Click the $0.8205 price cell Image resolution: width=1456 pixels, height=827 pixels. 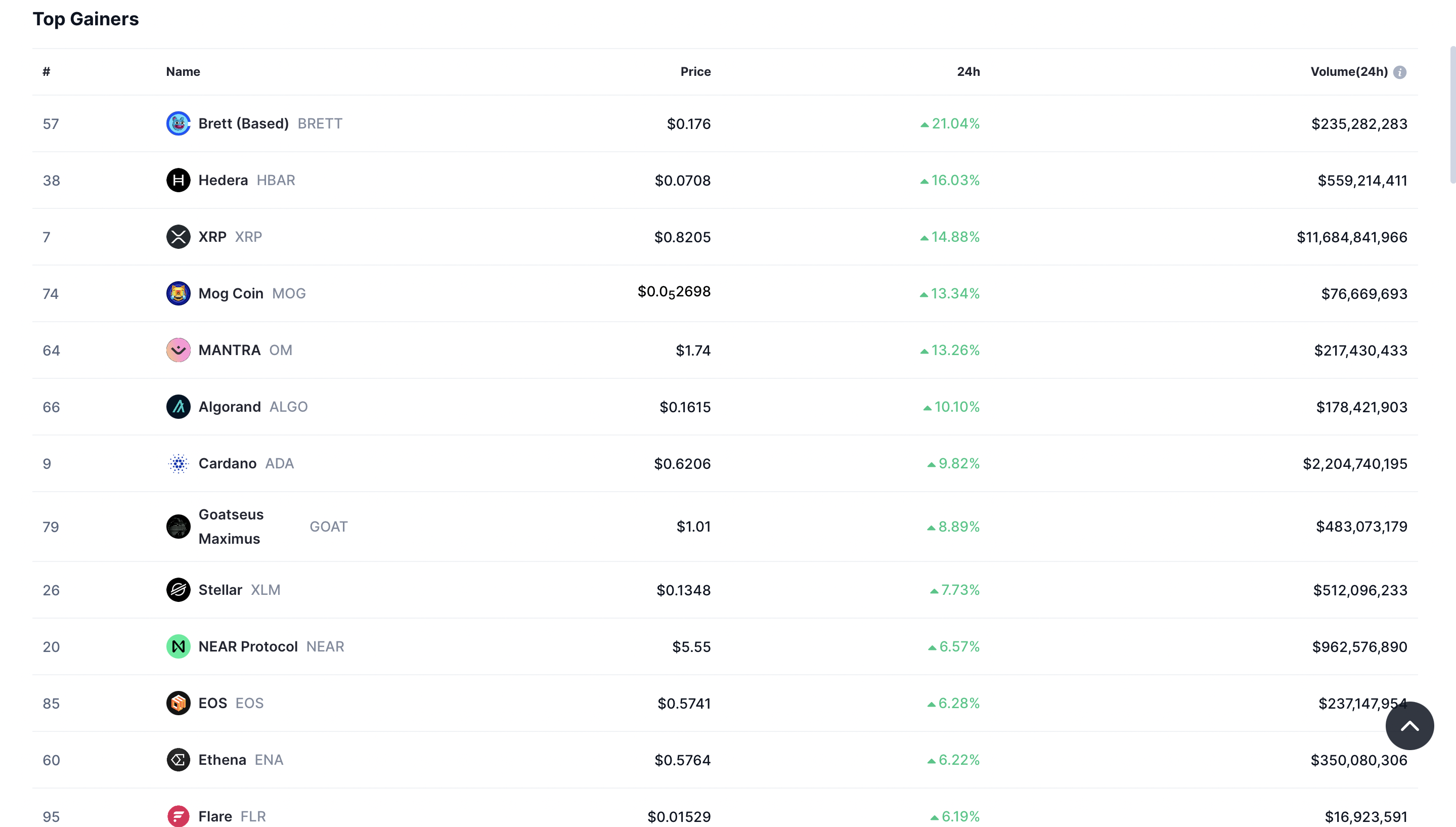682,237
